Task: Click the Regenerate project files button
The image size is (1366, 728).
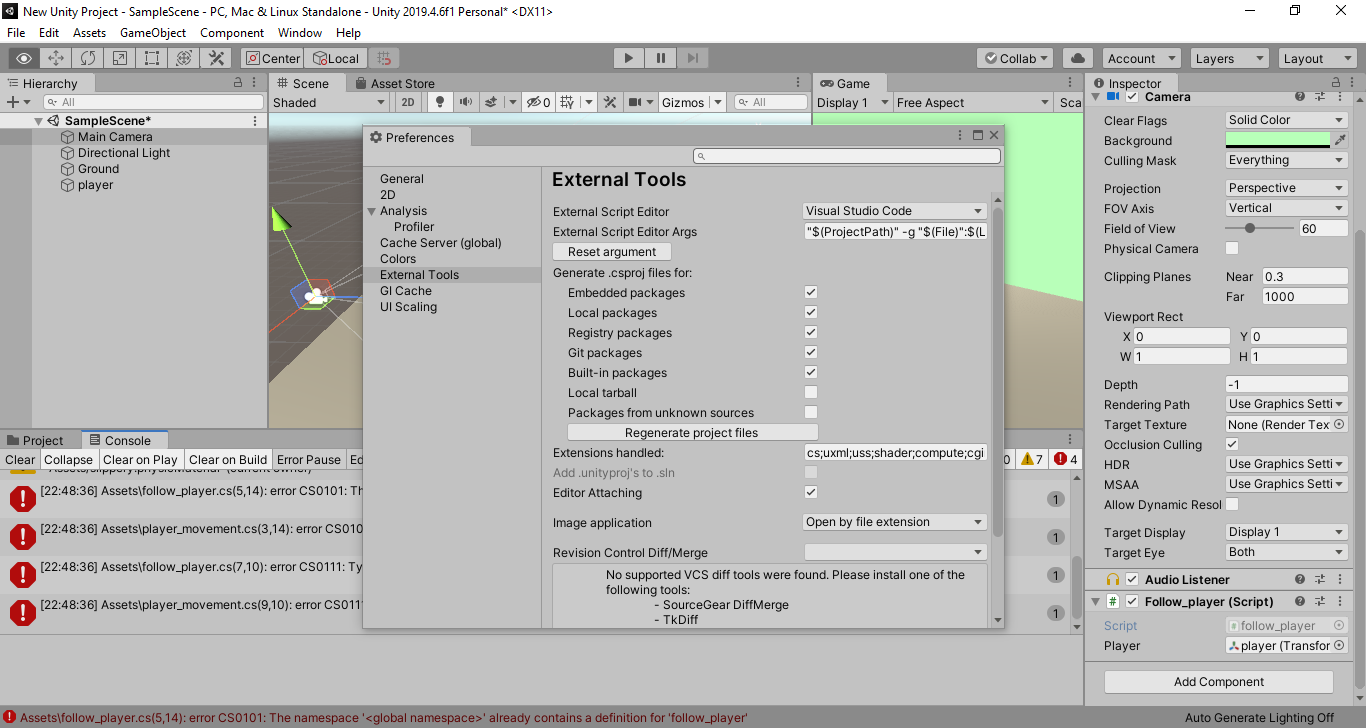Action: click(x=692, y=432)
